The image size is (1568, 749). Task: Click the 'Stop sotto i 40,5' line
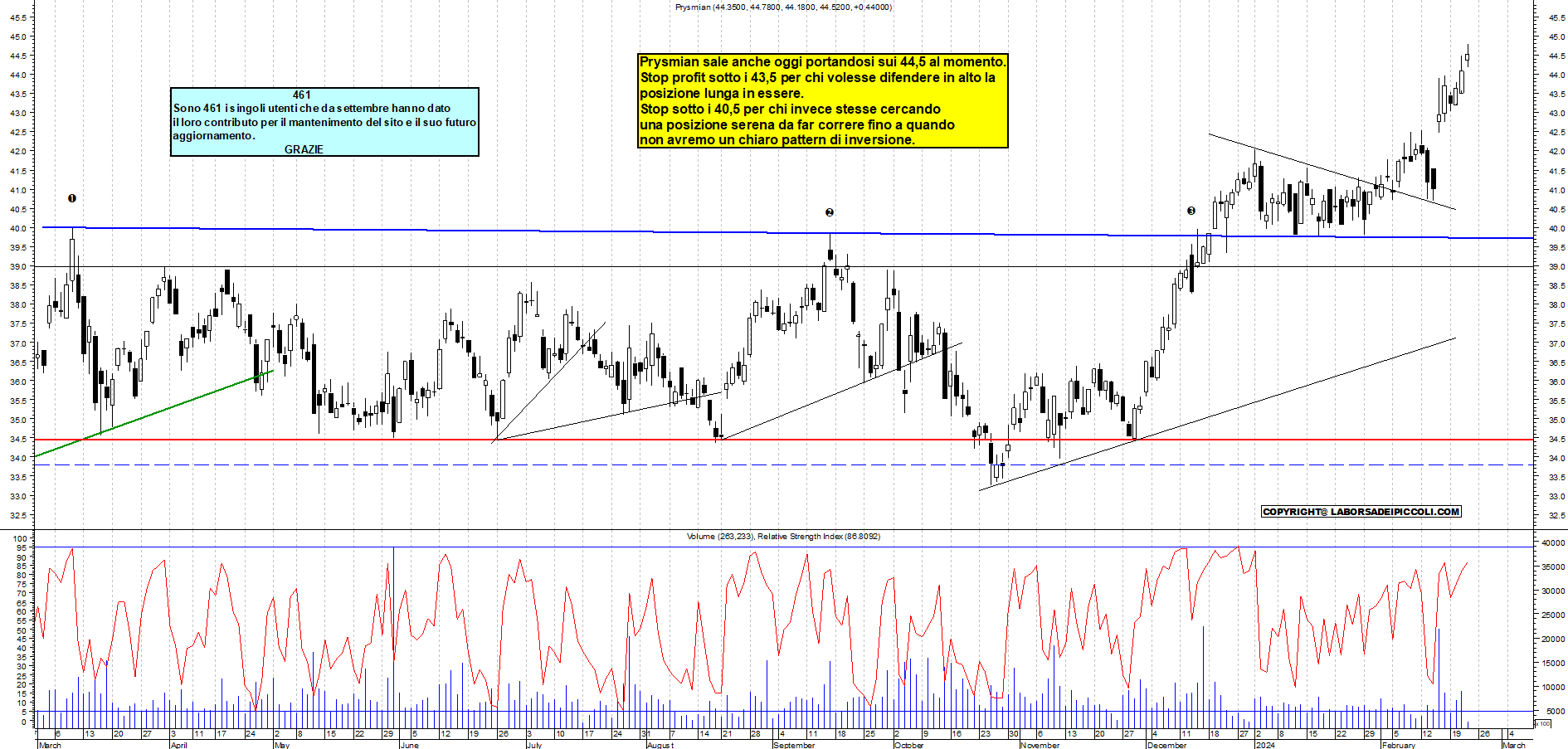[x=790, y=109]
